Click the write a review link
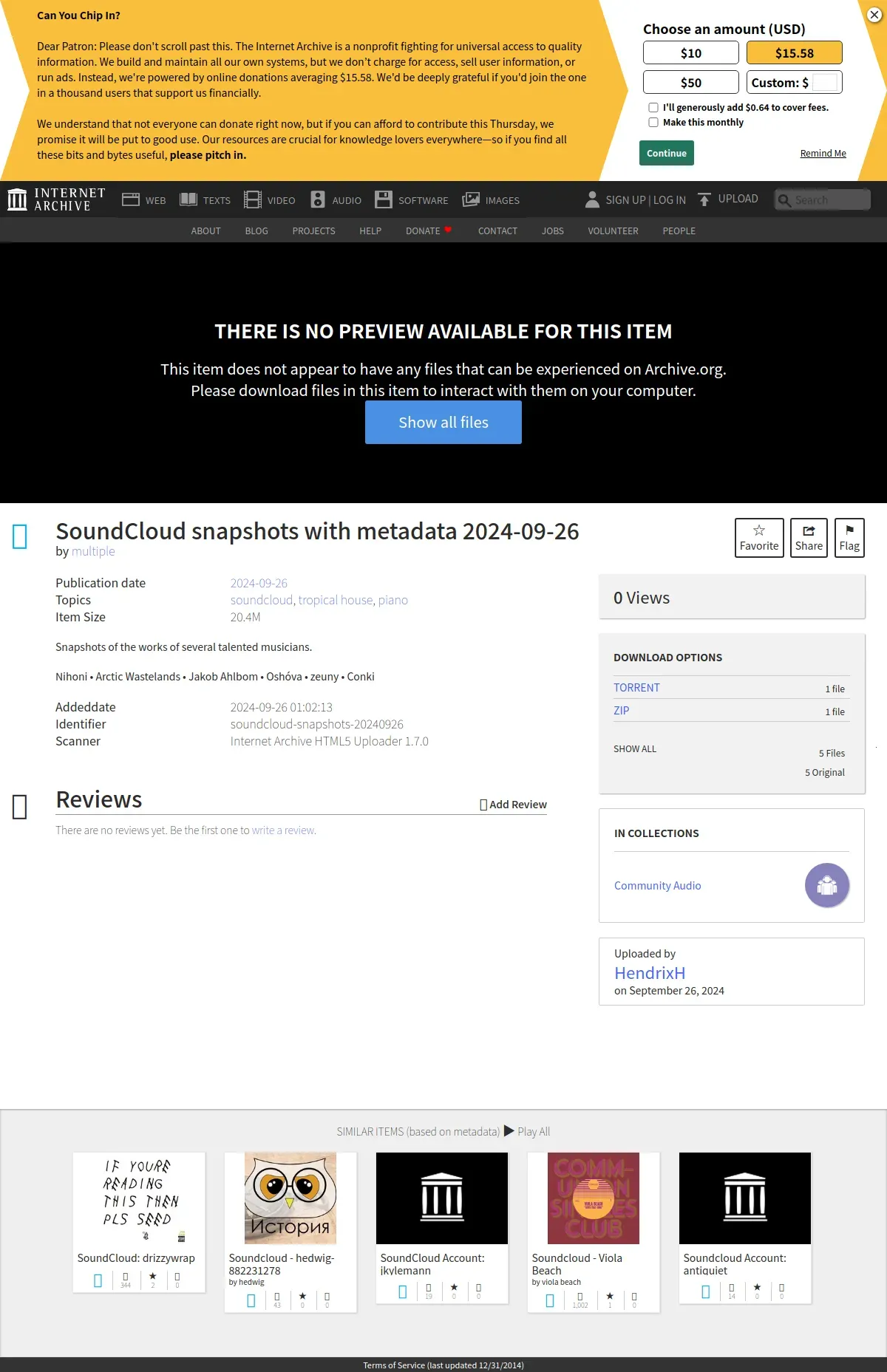Image resolution: width=887 pixels, height=1372 pixels. click(x=283, y=830)
